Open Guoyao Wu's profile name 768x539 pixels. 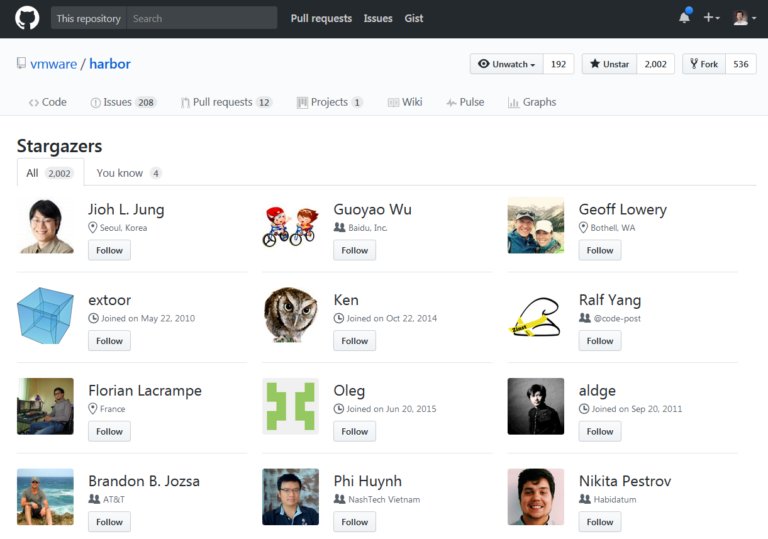click(x=373, y=210)
